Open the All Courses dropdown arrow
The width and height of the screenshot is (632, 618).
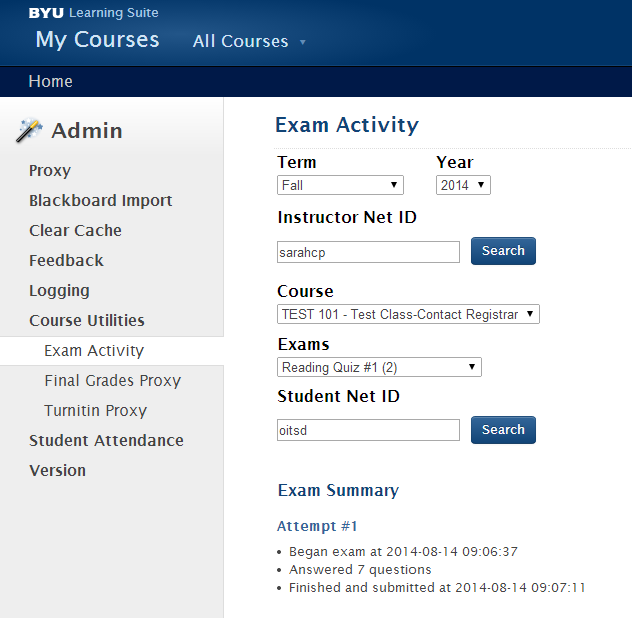[x=303, y=42]
